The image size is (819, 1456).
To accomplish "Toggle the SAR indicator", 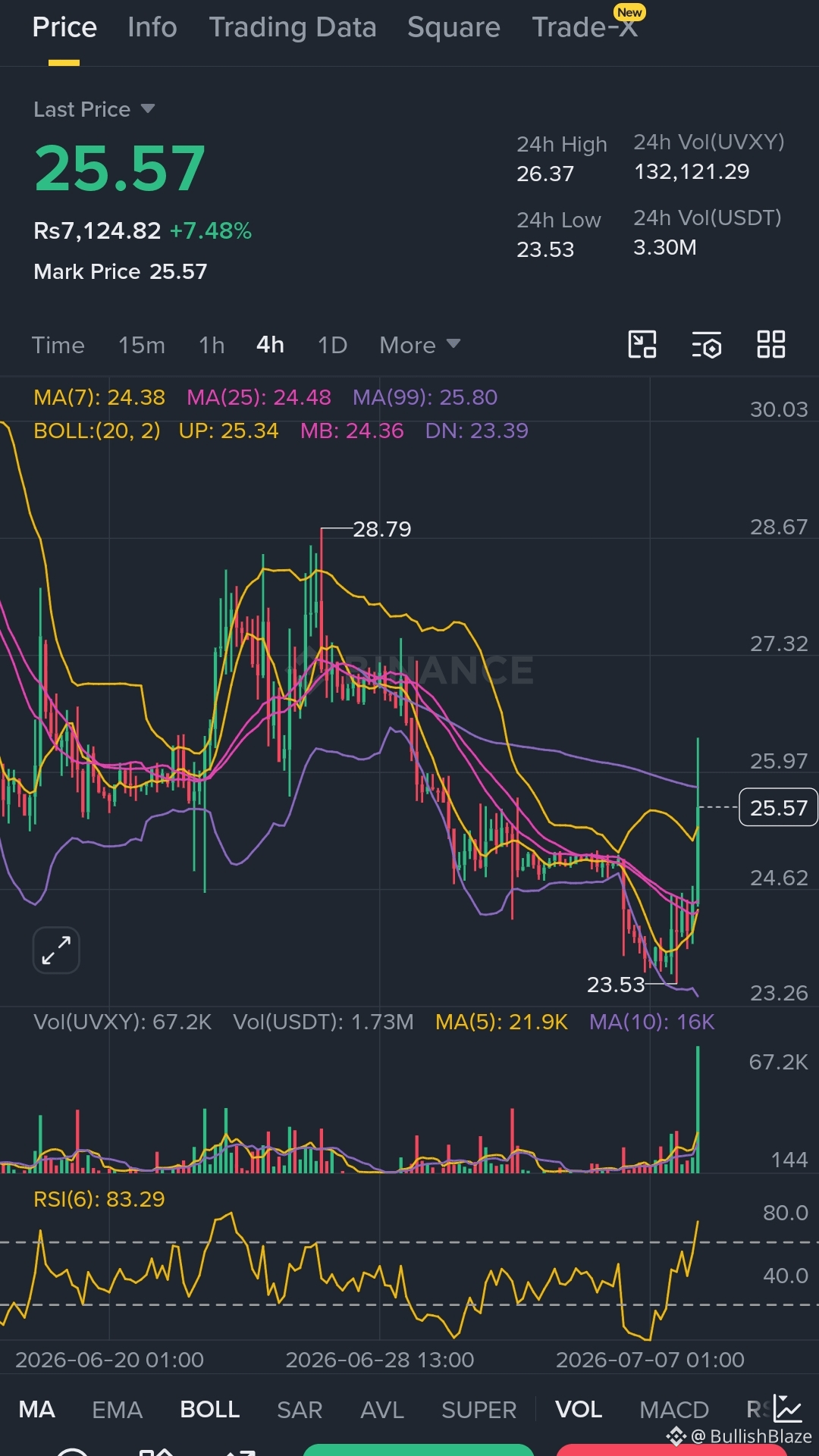I will click(x=300, y=1409).
